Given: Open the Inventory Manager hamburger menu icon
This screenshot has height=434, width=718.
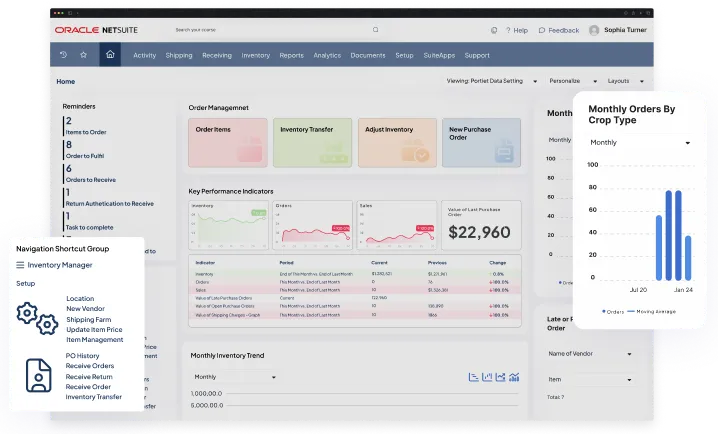Looking at the screenshot, I should point(20,265).
